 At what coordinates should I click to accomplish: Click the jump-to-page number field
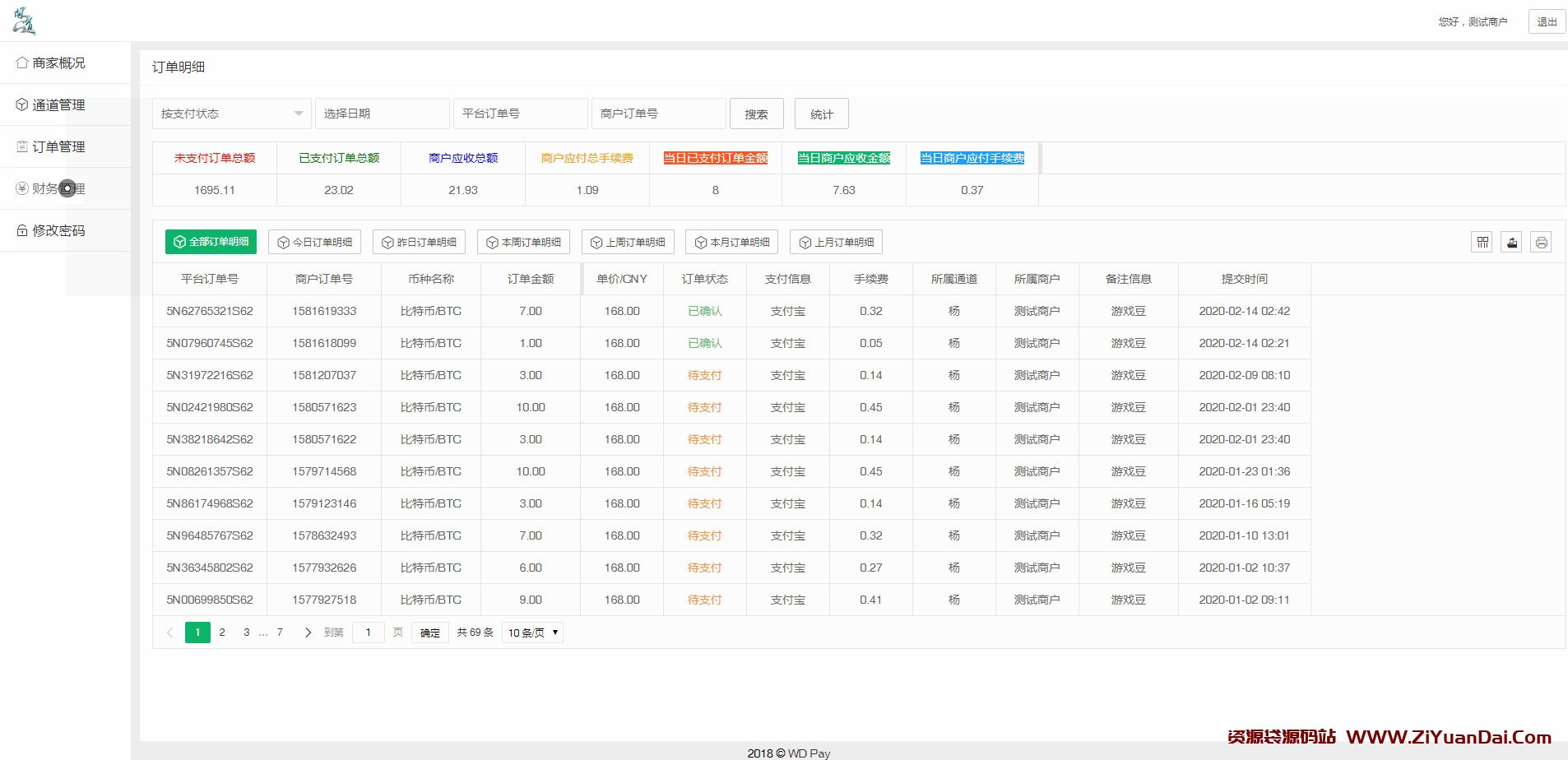[369, 633]
